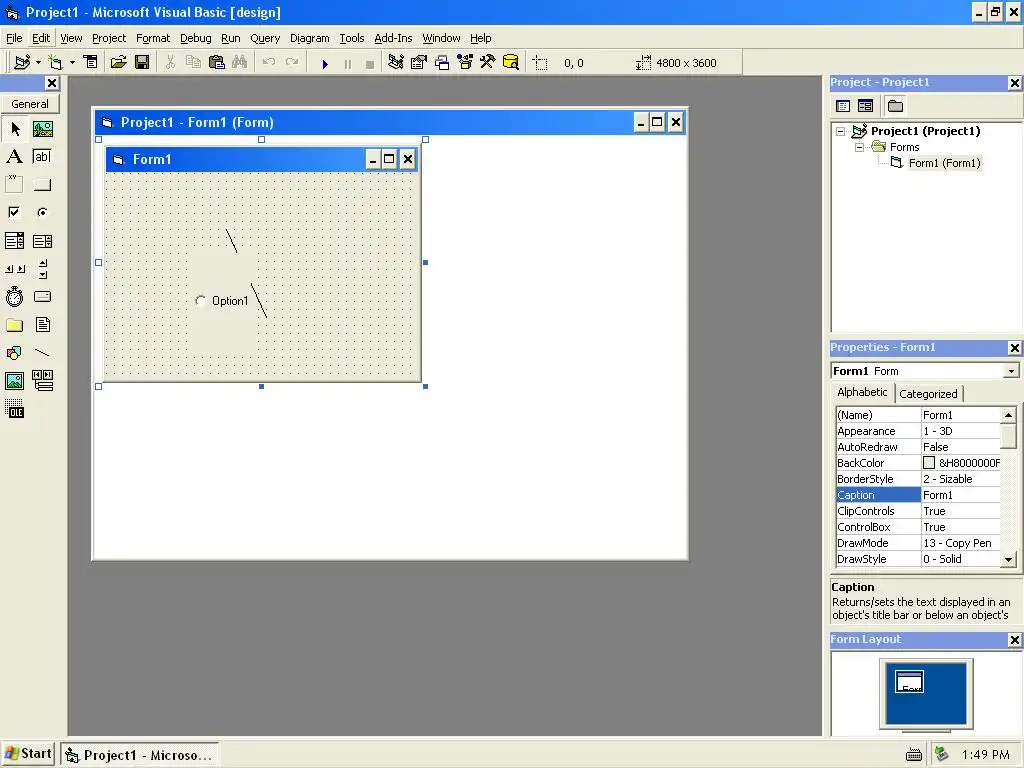Select the ComboBox tool
This screenshot has height=768, width=1024.
tap(14, 241)
